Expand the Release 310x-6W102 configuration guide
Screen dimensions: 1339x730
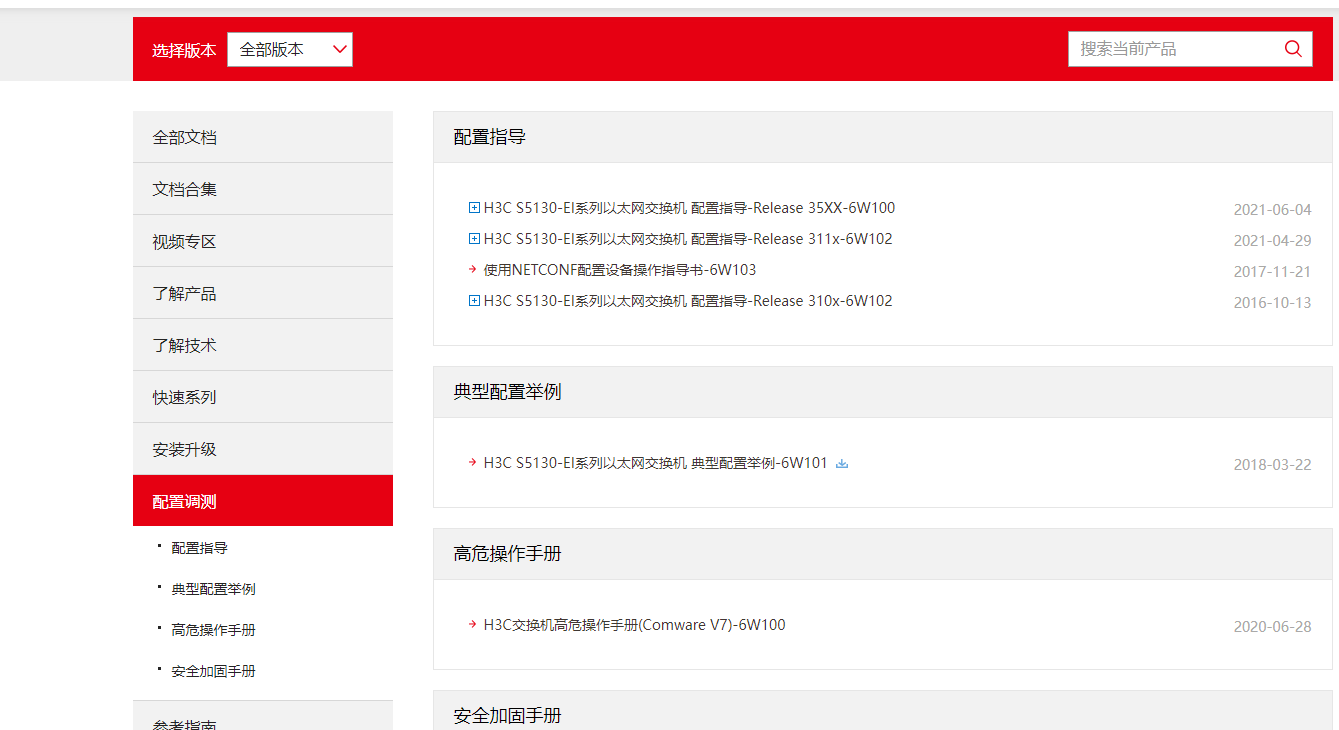[x=474, y=301]
